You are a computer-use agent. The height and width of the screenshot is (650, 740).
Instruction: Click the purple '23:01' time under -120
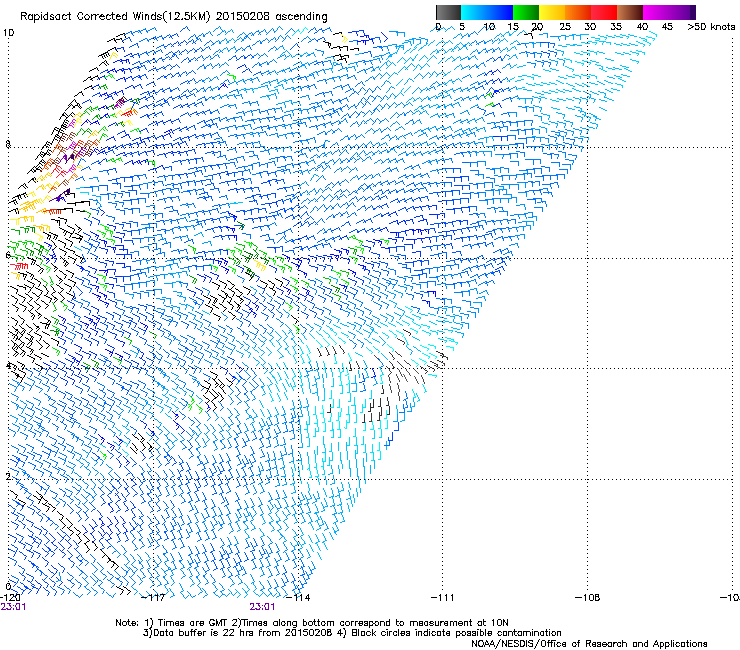(x=13, y=607)
